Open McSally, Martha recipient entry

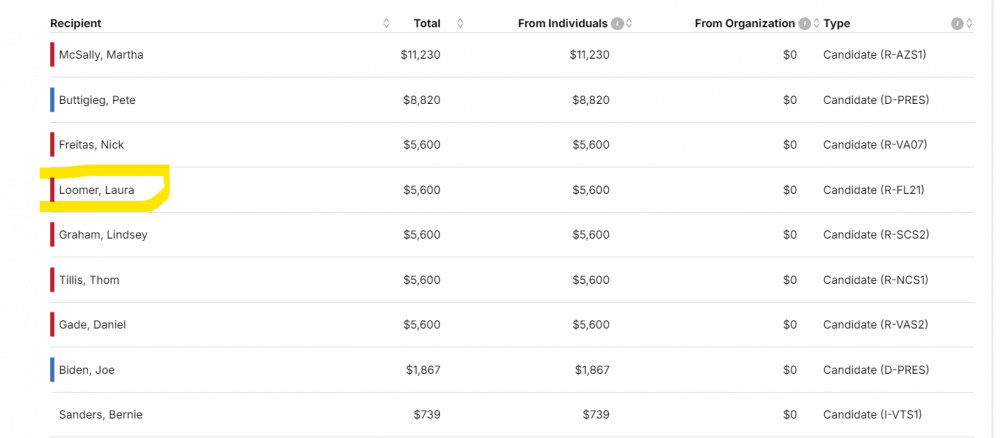[101, 55]
